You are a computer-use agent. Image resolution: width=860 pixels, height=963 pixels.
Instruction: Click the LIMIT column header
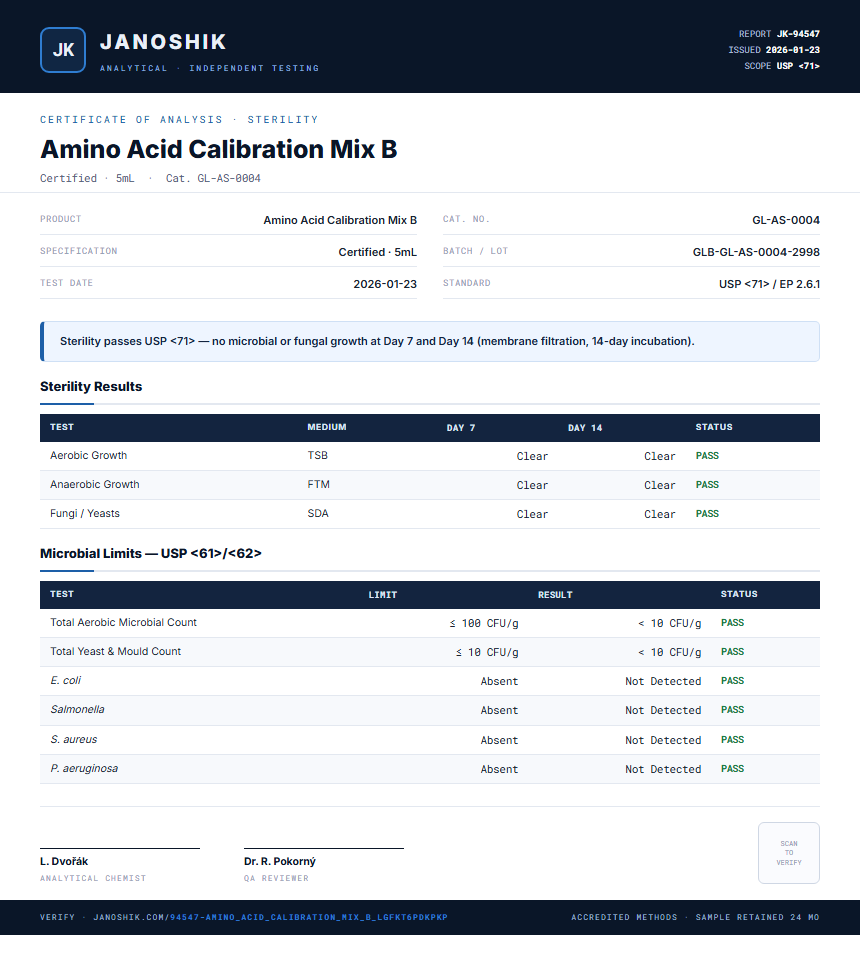383,595
